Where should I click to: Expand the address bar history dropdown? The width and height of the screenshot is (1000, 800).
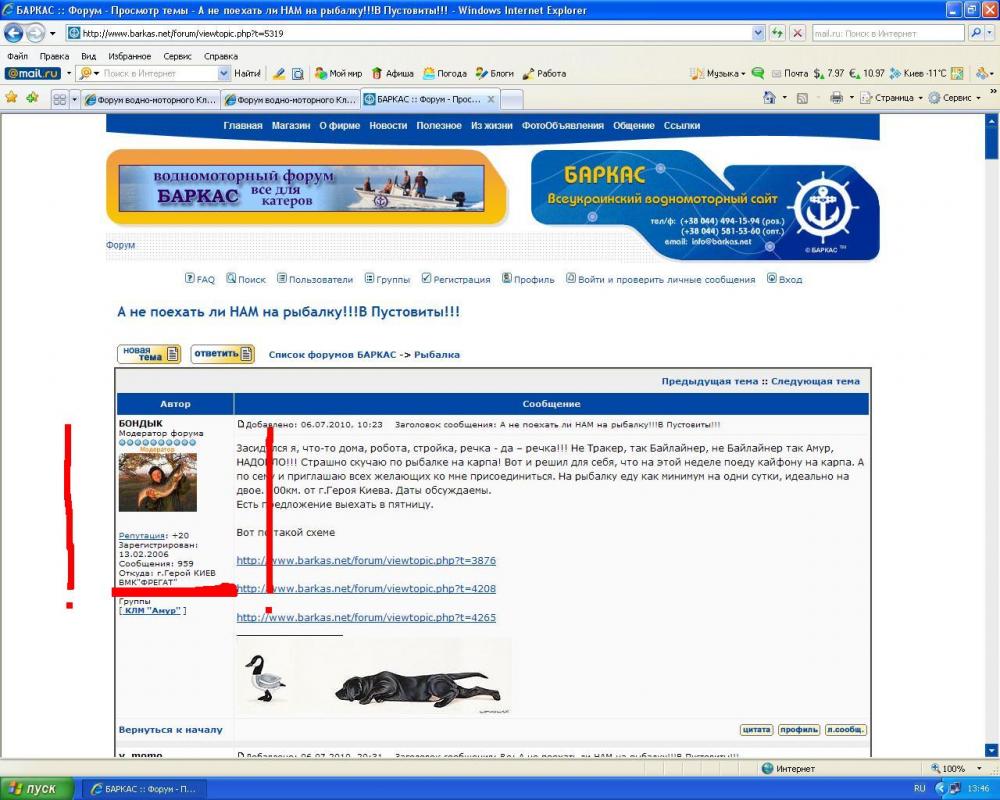(x=758, y=33)
